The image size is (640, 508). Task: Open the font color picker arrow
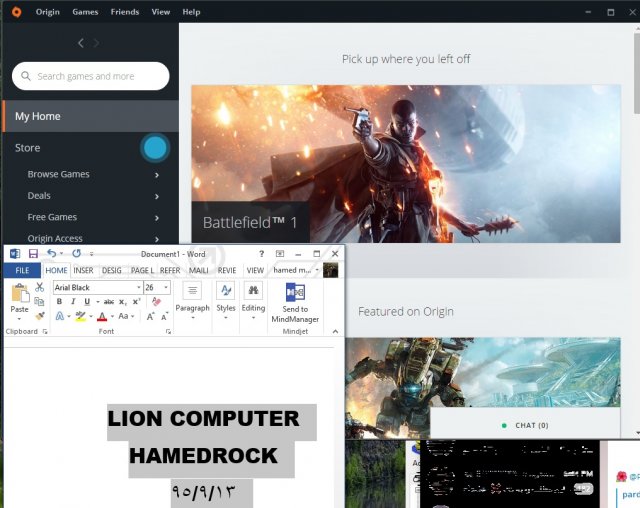click(x=112, y=316)
